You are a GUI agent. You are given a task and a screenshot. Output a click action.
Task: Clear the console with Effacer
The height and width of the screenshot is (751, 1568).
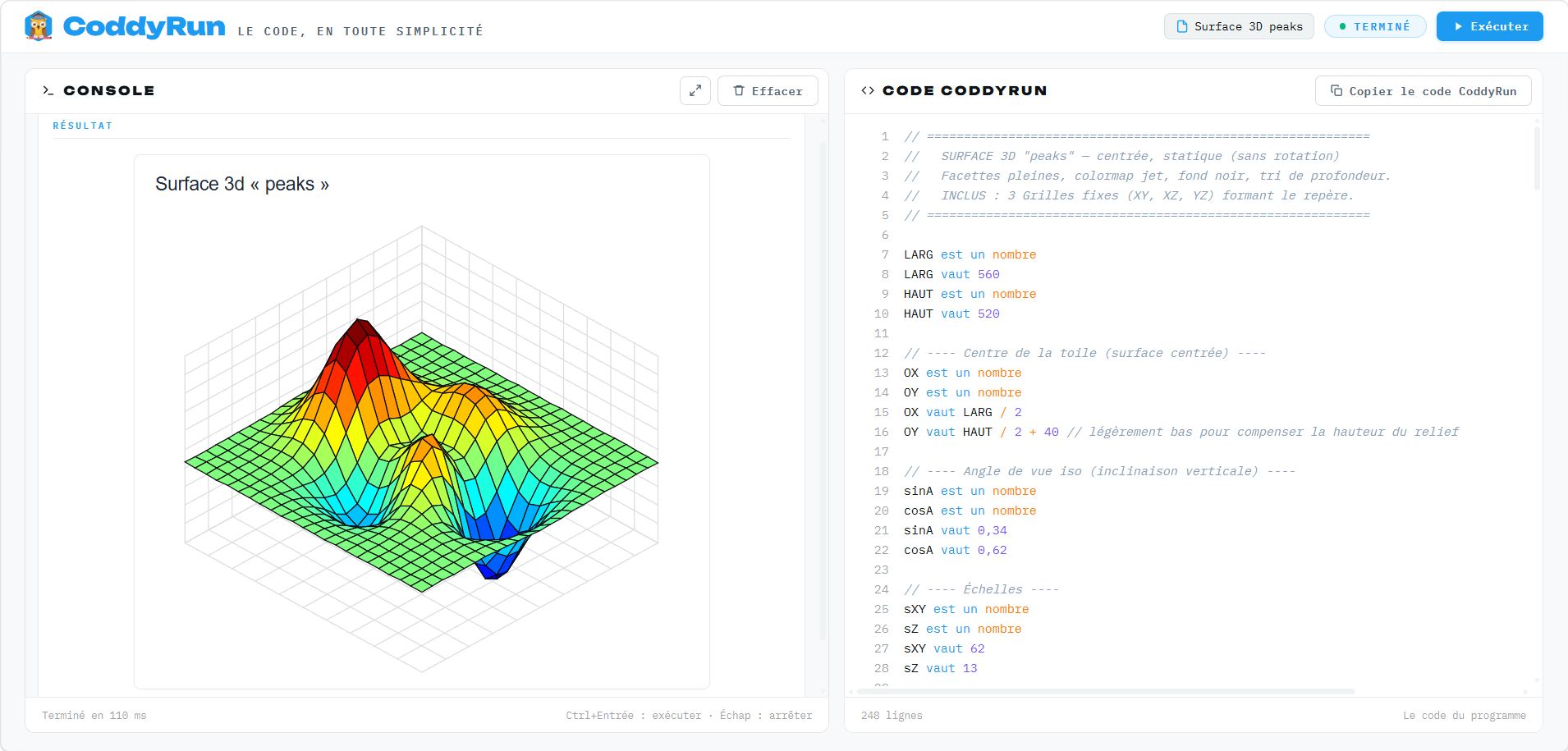click(x=768, y=91)
